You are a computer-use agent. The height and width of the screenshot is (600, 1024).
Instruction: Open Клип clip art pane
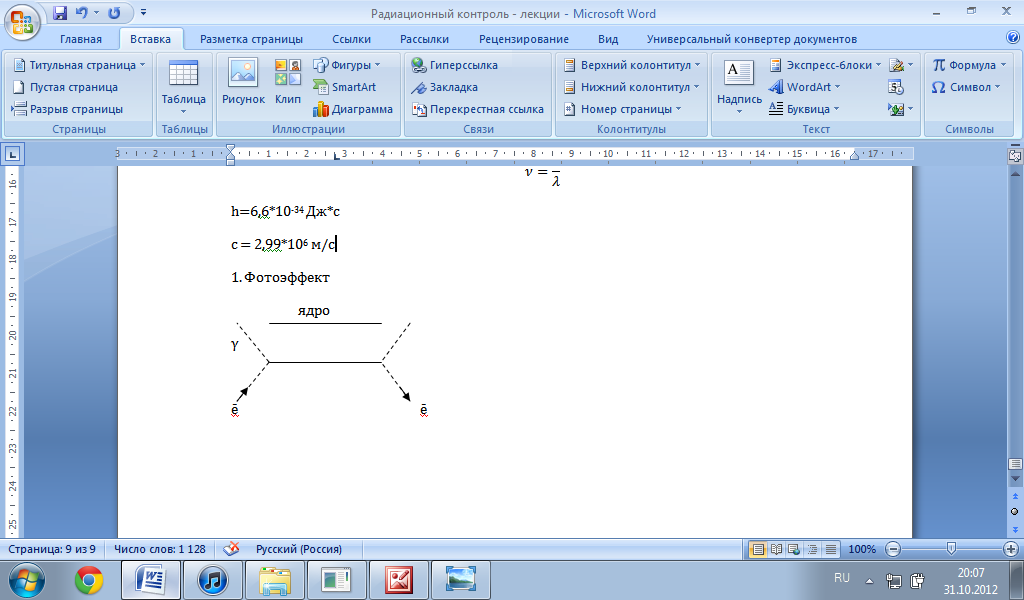(288, 82)
